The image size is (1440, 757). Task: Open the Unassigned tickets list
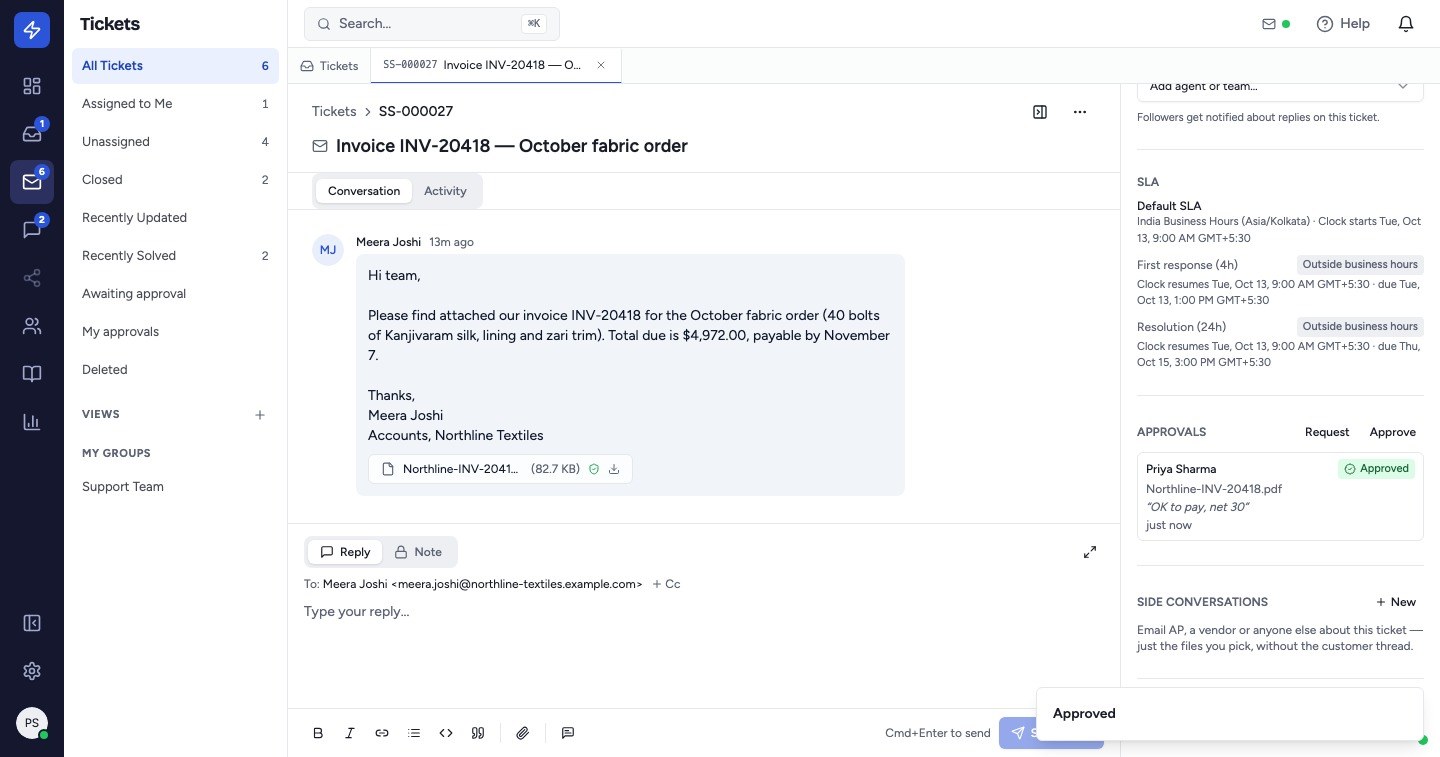click(175, 142)
